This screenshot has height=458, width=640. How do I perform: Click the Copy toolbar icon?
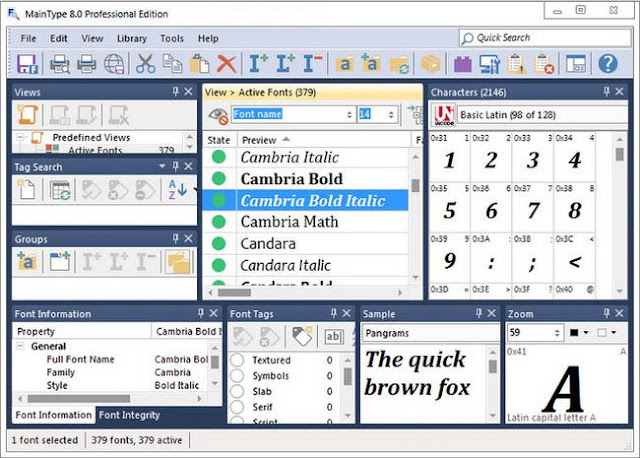(x=172, y=64)
